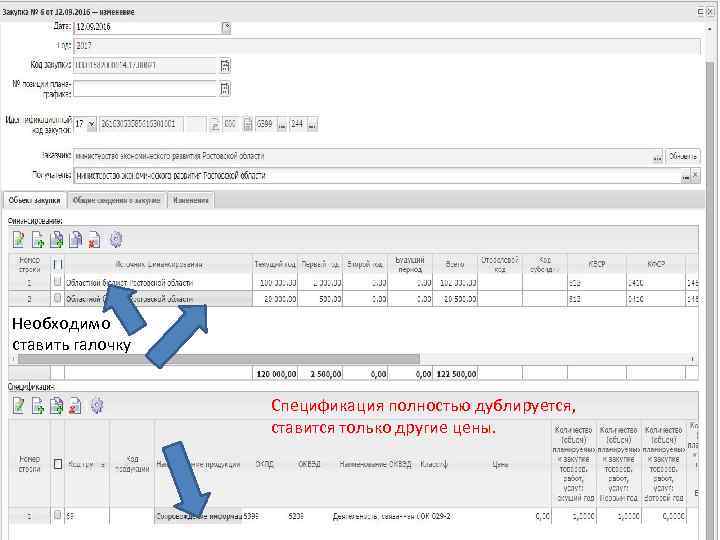The width and height of the screenshot is (720, 540).
Task: Switch to the Объект закупки tab
Action: coord(34,201)
